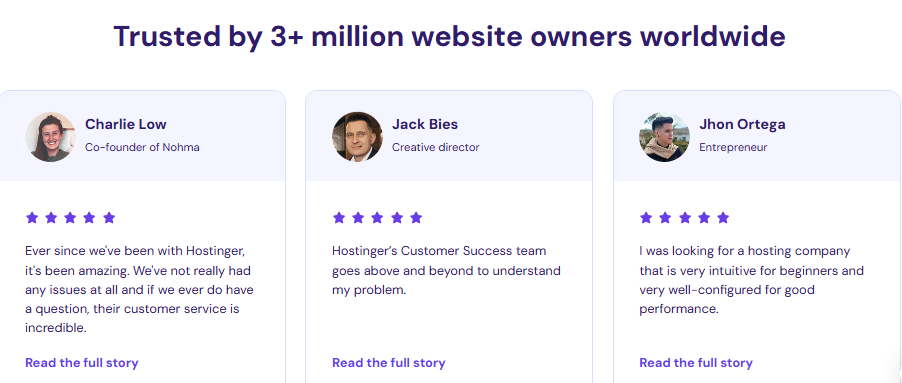
Task: Open Charlie Low's full story link
Action: [82, 363]
